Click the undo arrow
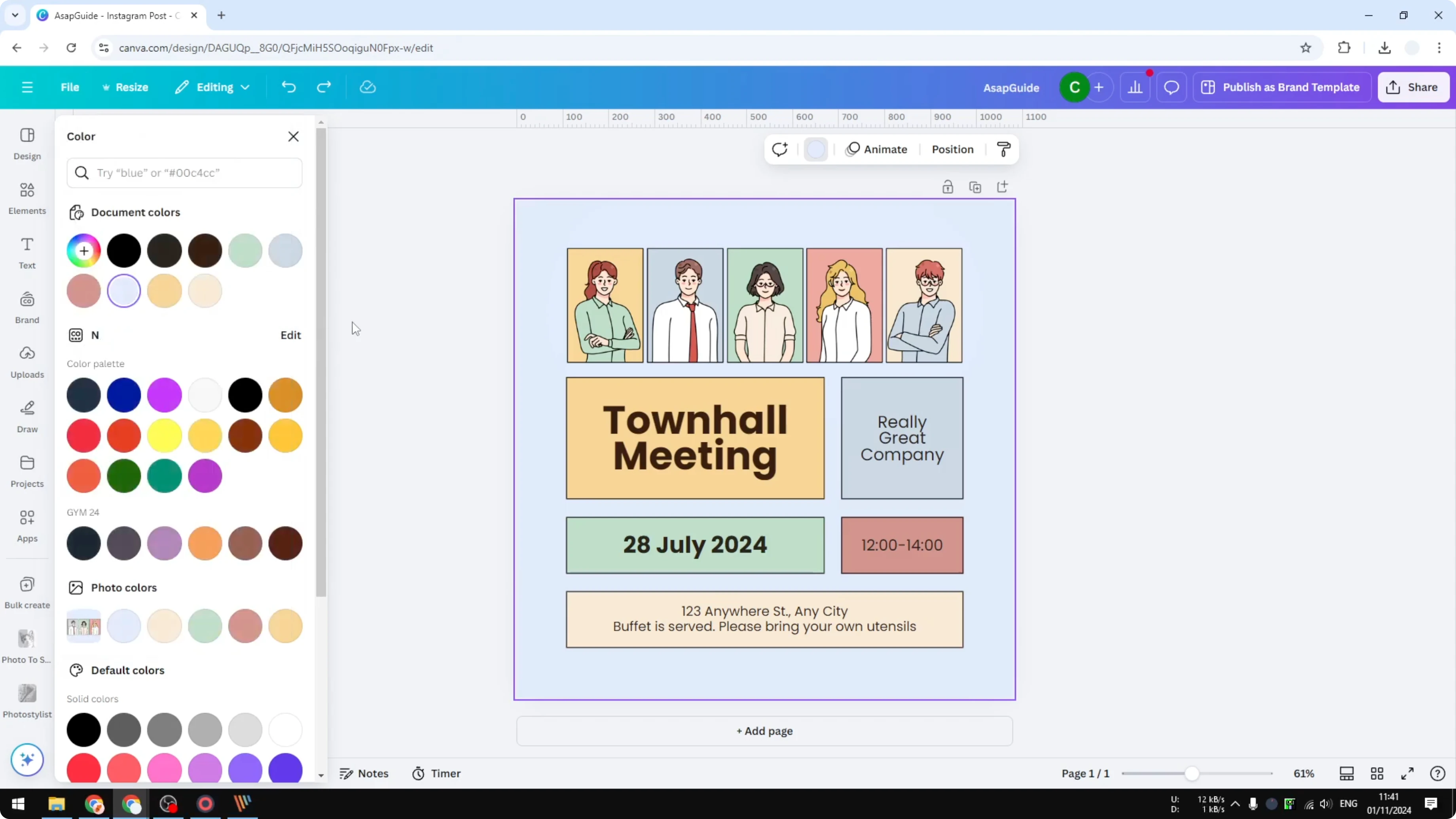 pos(289,87)
